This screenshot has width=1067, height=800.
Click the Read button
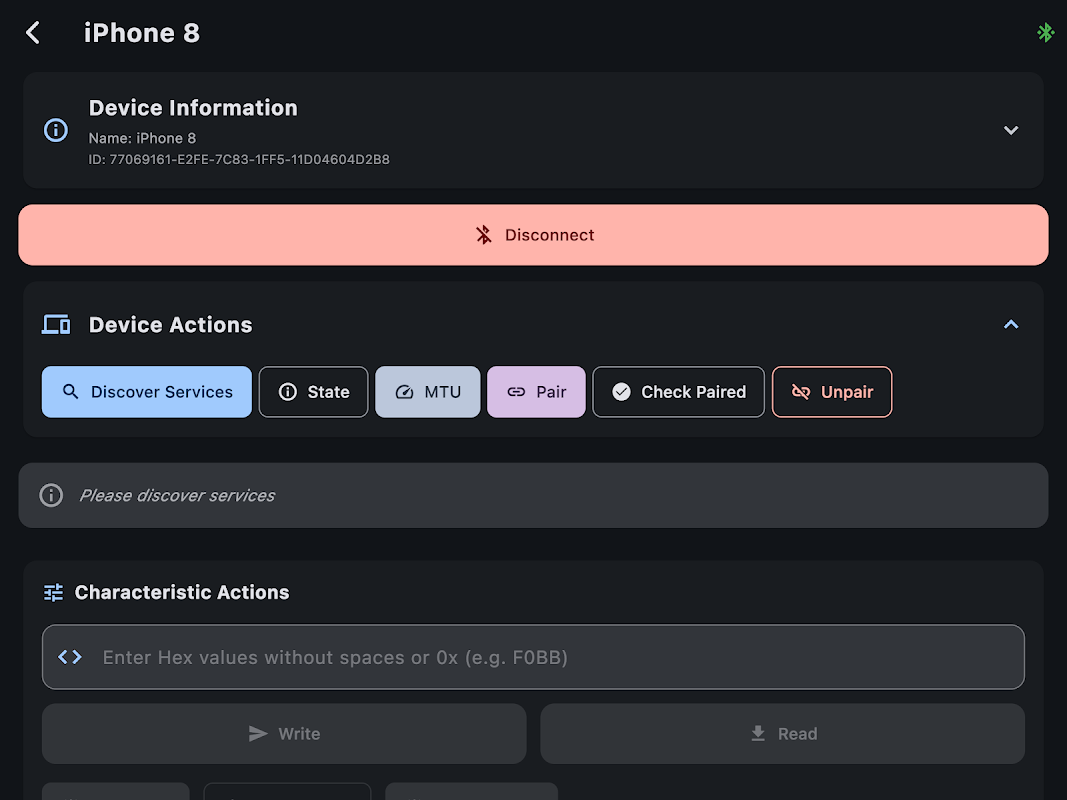point(783,733)
